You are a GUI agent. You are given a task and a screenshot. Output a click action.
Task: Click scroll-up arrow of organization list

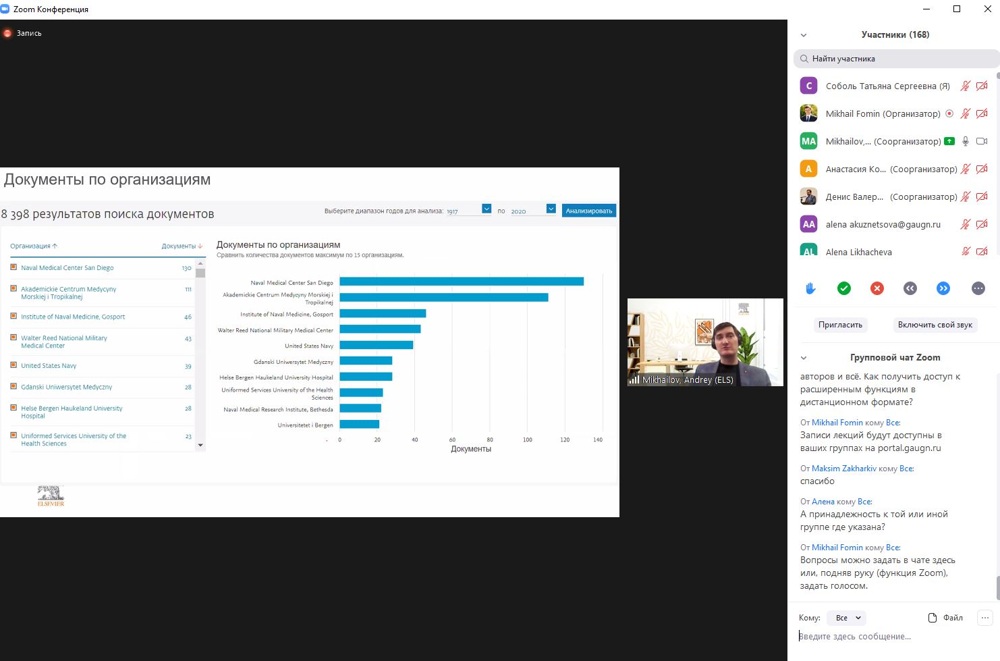pyautogui.click(x=200, y=264)
